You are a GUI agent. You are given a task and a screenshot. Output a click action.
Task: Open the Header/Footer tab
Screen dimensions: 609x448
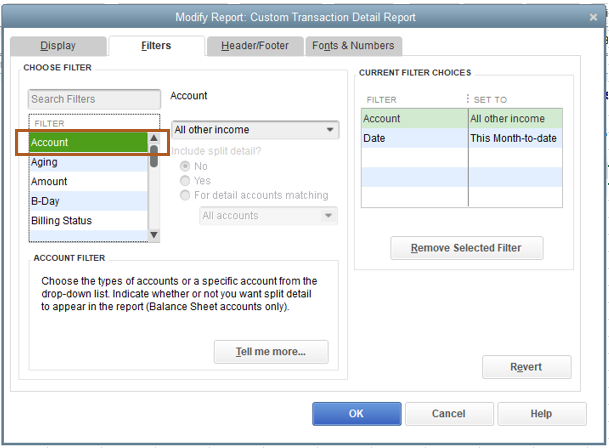254,46
